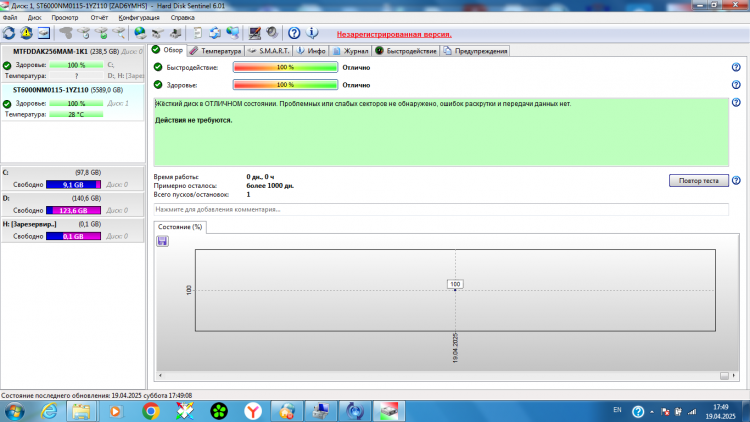Open the Конфигурация menu
The height and width of the screenshot is (422, 750).
(x=139, y=17)
